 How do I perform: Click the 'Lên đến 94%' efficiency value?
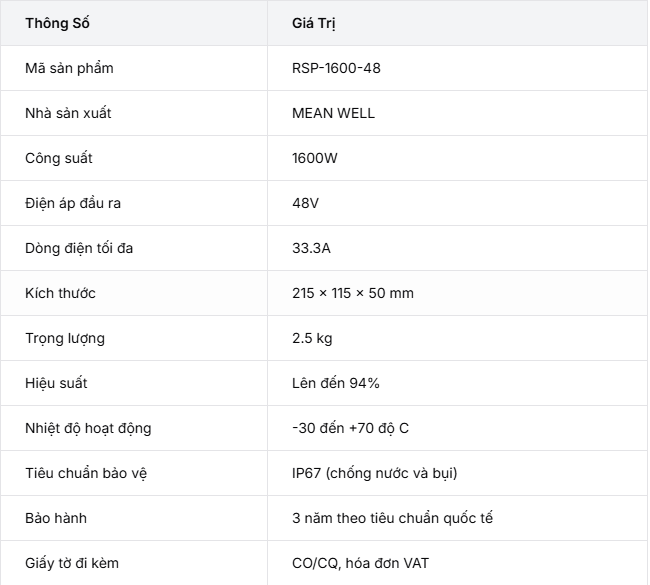[335, 383]
